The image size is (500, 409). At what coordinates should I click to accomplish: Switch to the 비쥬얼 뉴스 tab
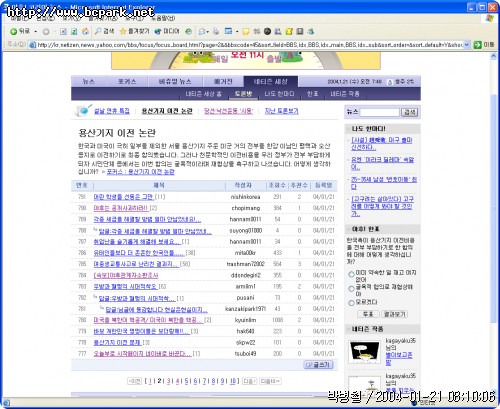(x=175, y=81)
